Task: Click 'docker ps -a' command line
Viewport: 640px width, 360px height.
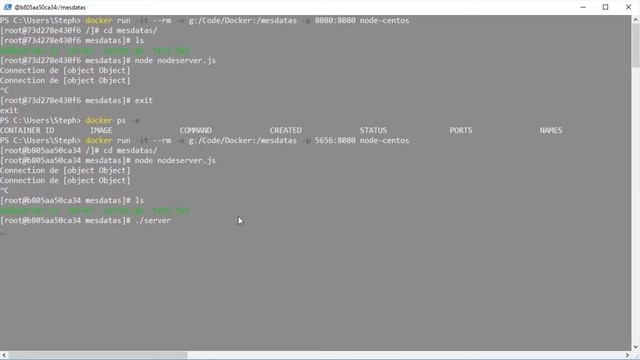Action: coord(112,120)
